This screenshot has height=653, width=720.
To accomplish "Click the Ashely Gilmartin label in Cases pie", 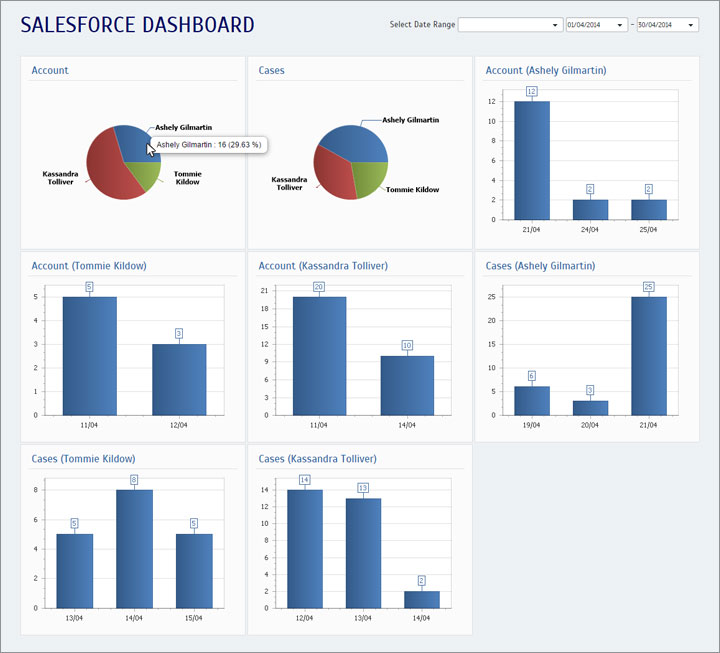I will pos(411,120).
